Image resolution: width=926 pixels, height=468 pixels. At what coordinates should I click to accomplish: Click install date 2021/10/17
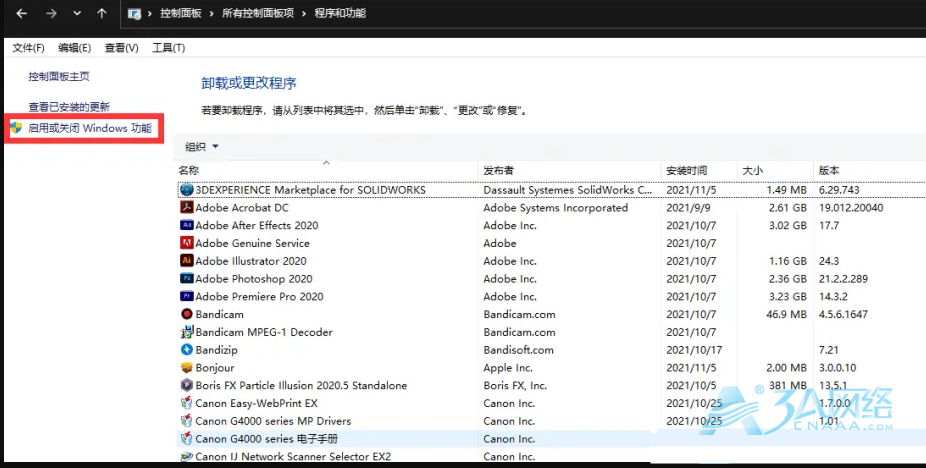(694, 350)
